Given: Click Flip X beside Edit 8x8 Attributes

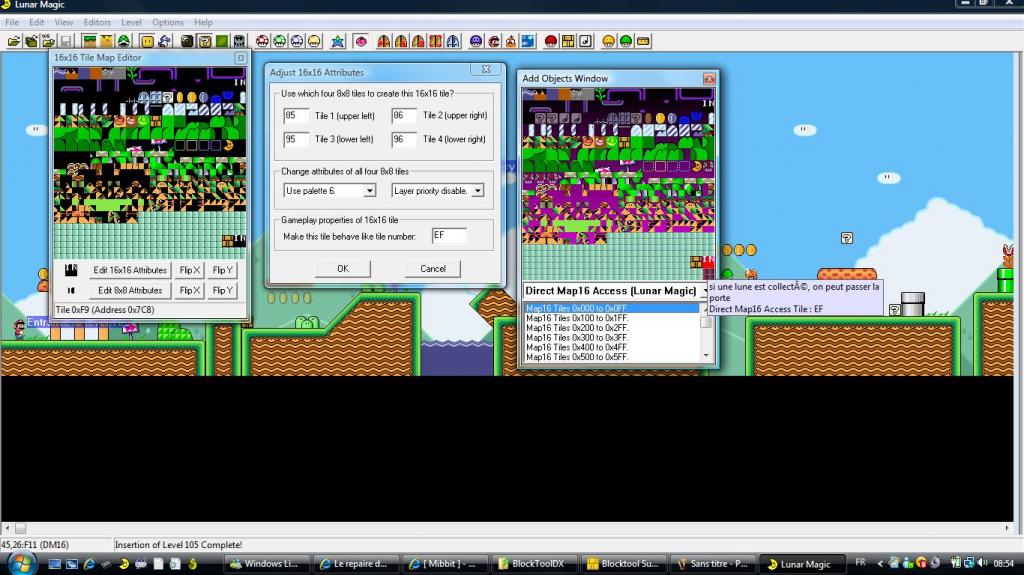Looking at the screenshot, I should click(x=189, y=290).
